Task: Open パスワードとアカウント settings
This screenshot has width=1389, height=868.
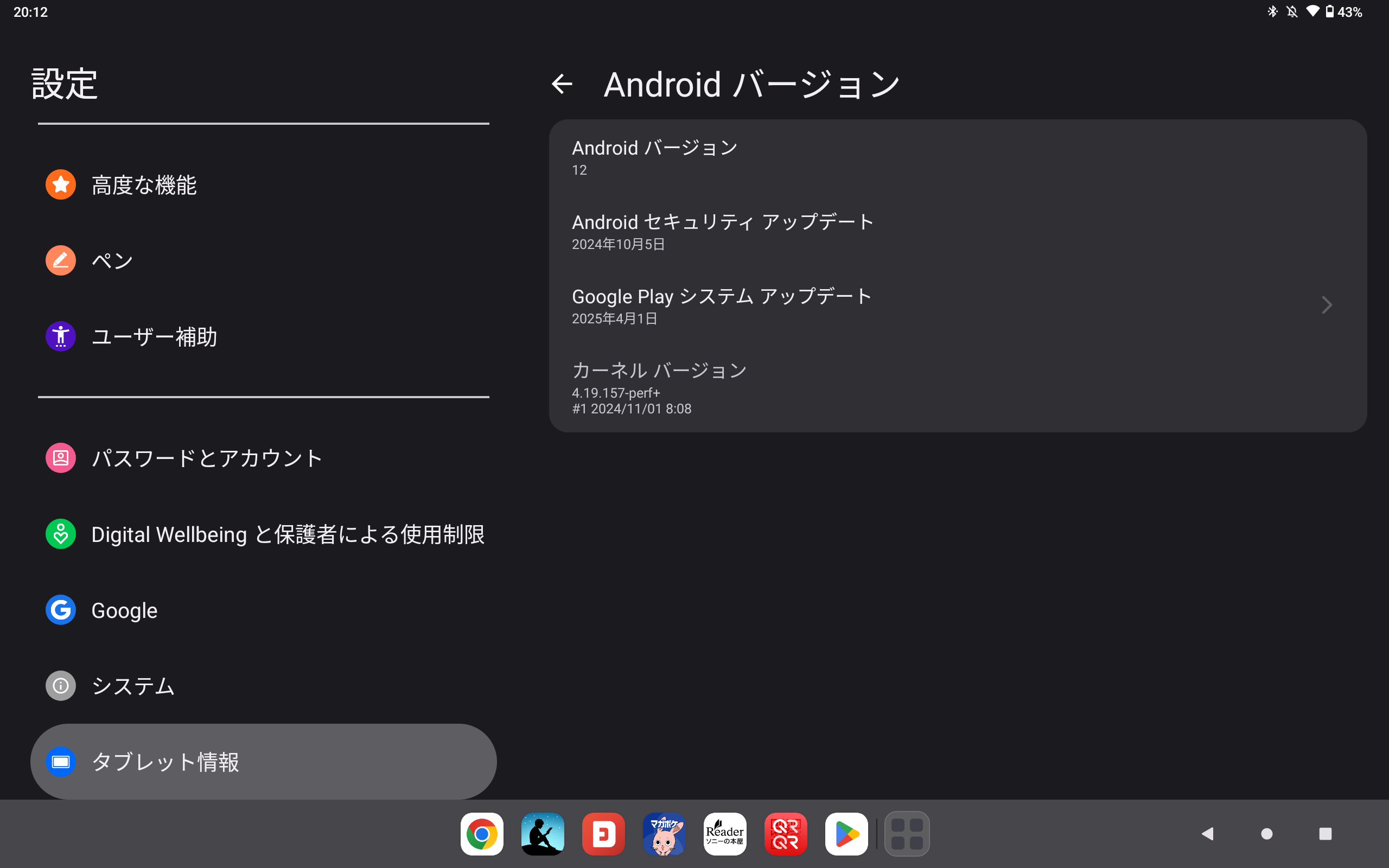Action: click(207, 458)
